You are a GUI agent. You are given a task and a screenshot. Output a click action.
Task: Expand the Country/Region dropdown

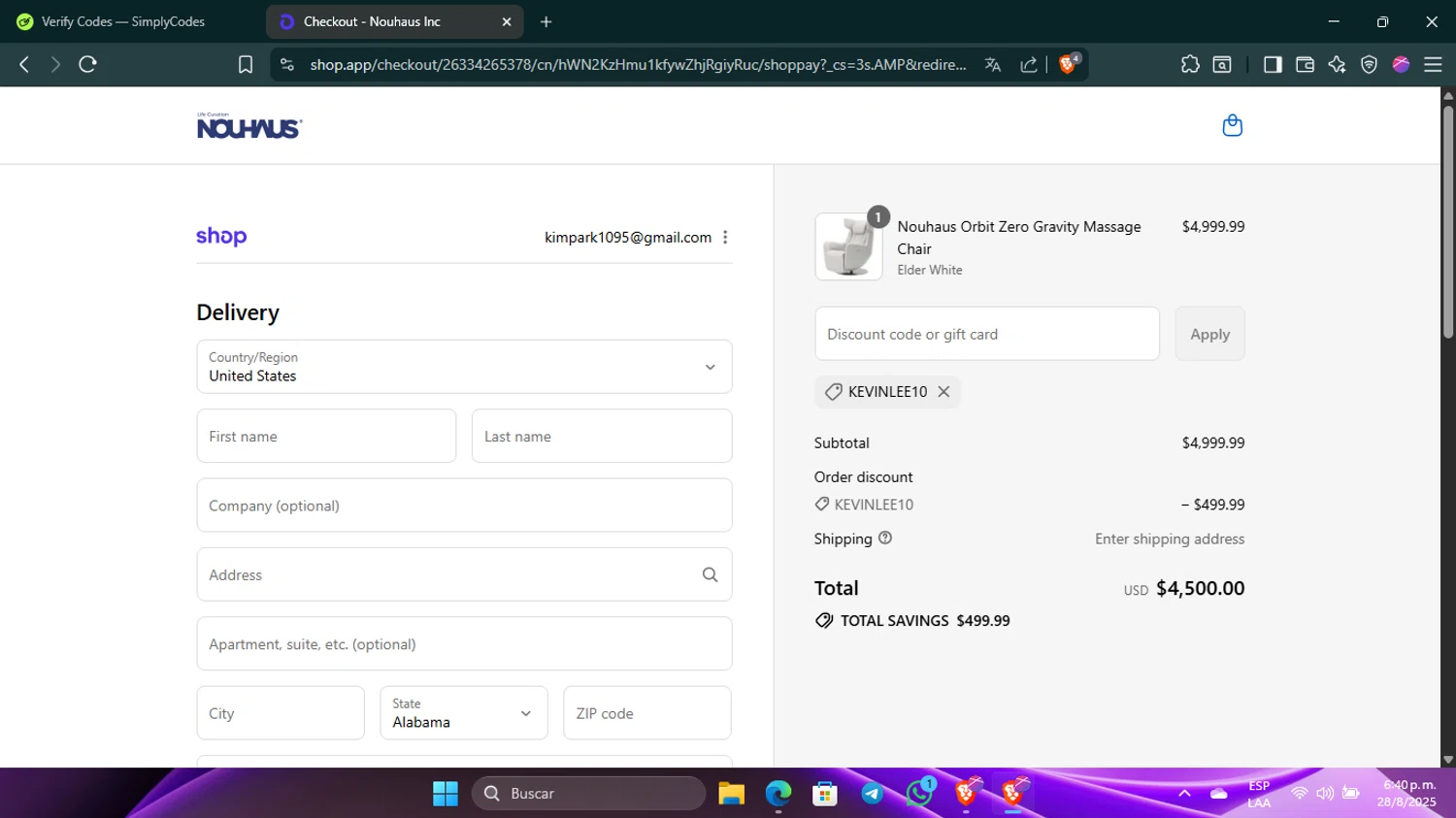click(464, 367)
